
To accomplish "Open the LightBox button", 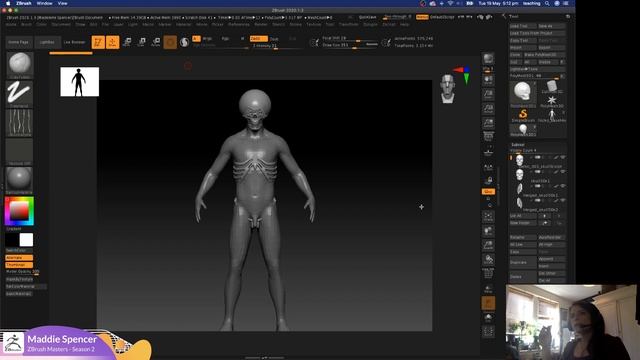I will click(47, 42).
